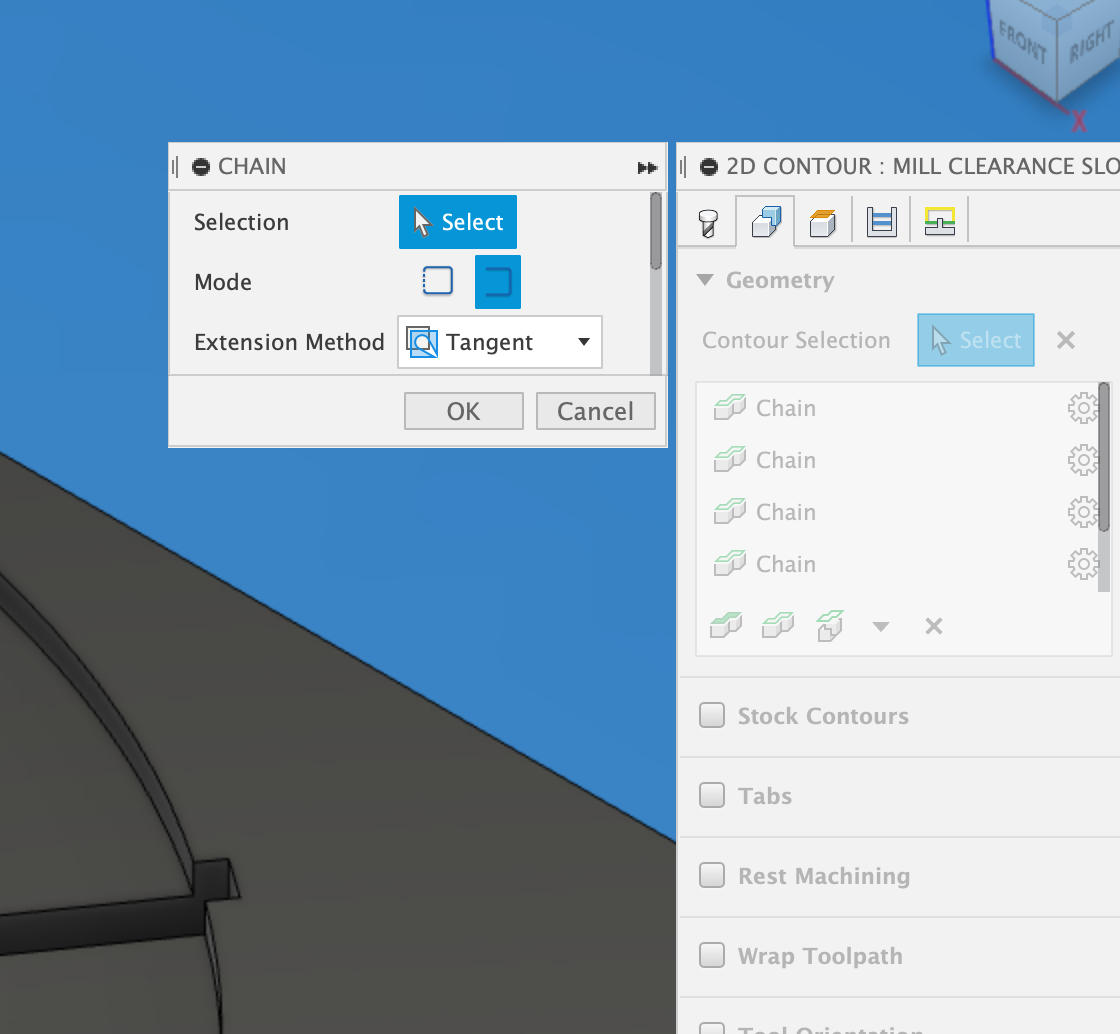The height and width of the screenshot is (1034, 1120).
Task: Open the Linking settings icon
Action: 939,221
